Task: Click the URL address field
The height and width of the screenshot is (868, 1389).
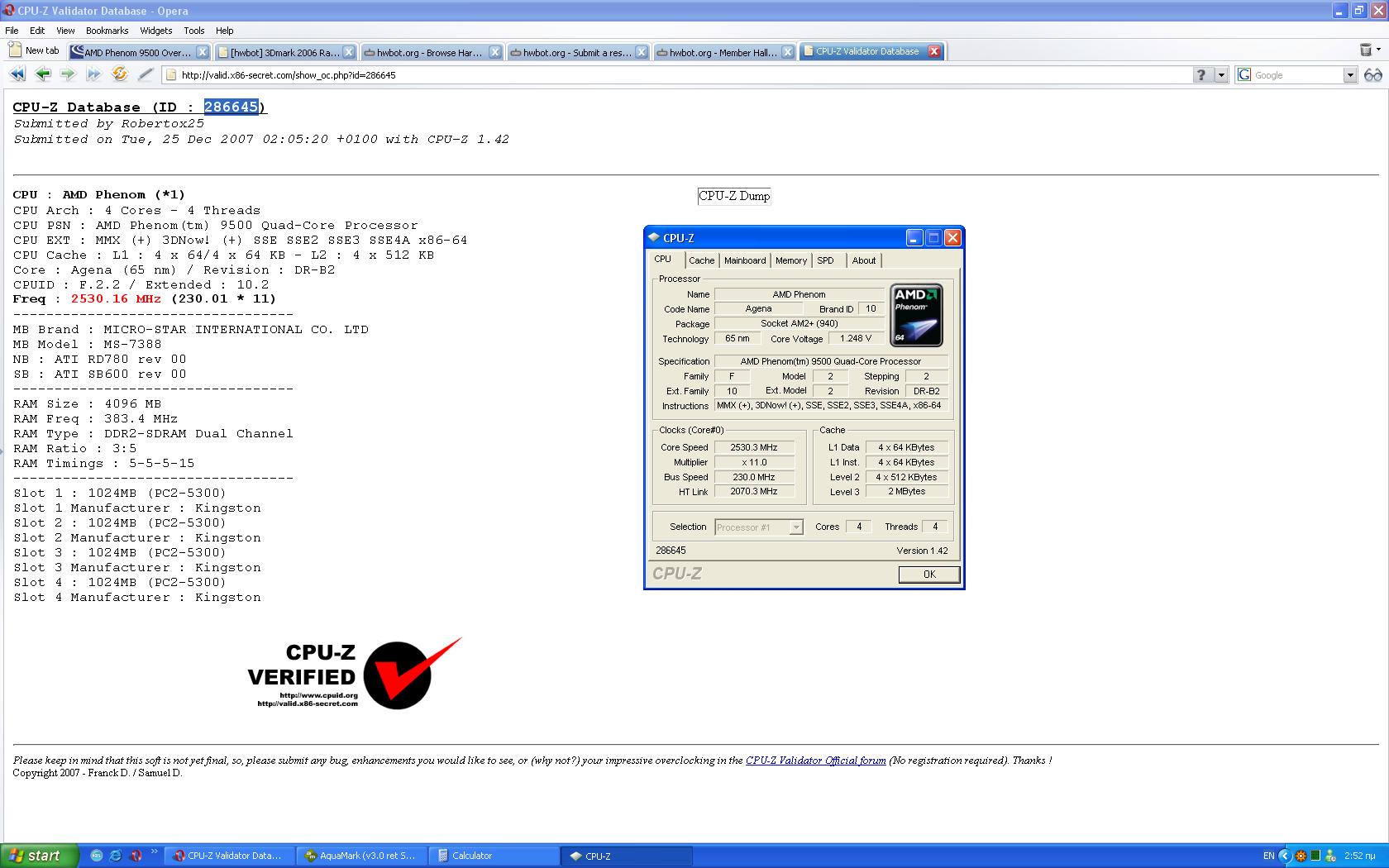Action: click(676, 75)
